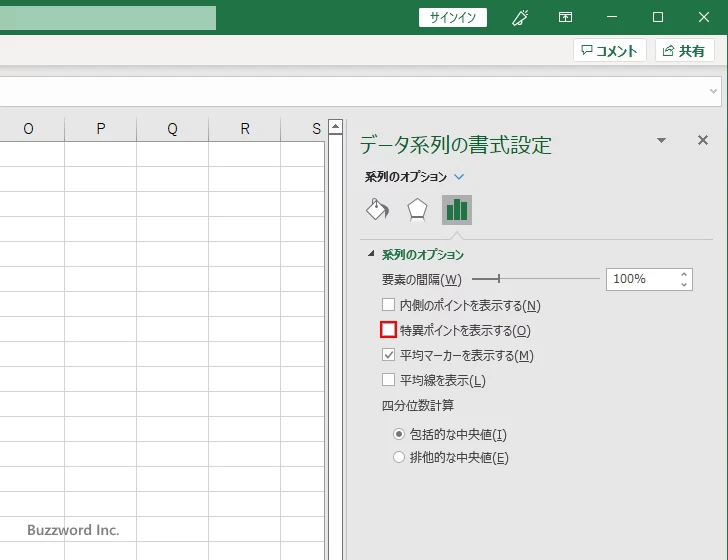The height and width of the screenshot is (560, 728).
Task: Open the ribbon display options icon
Action: pos(565,18)
